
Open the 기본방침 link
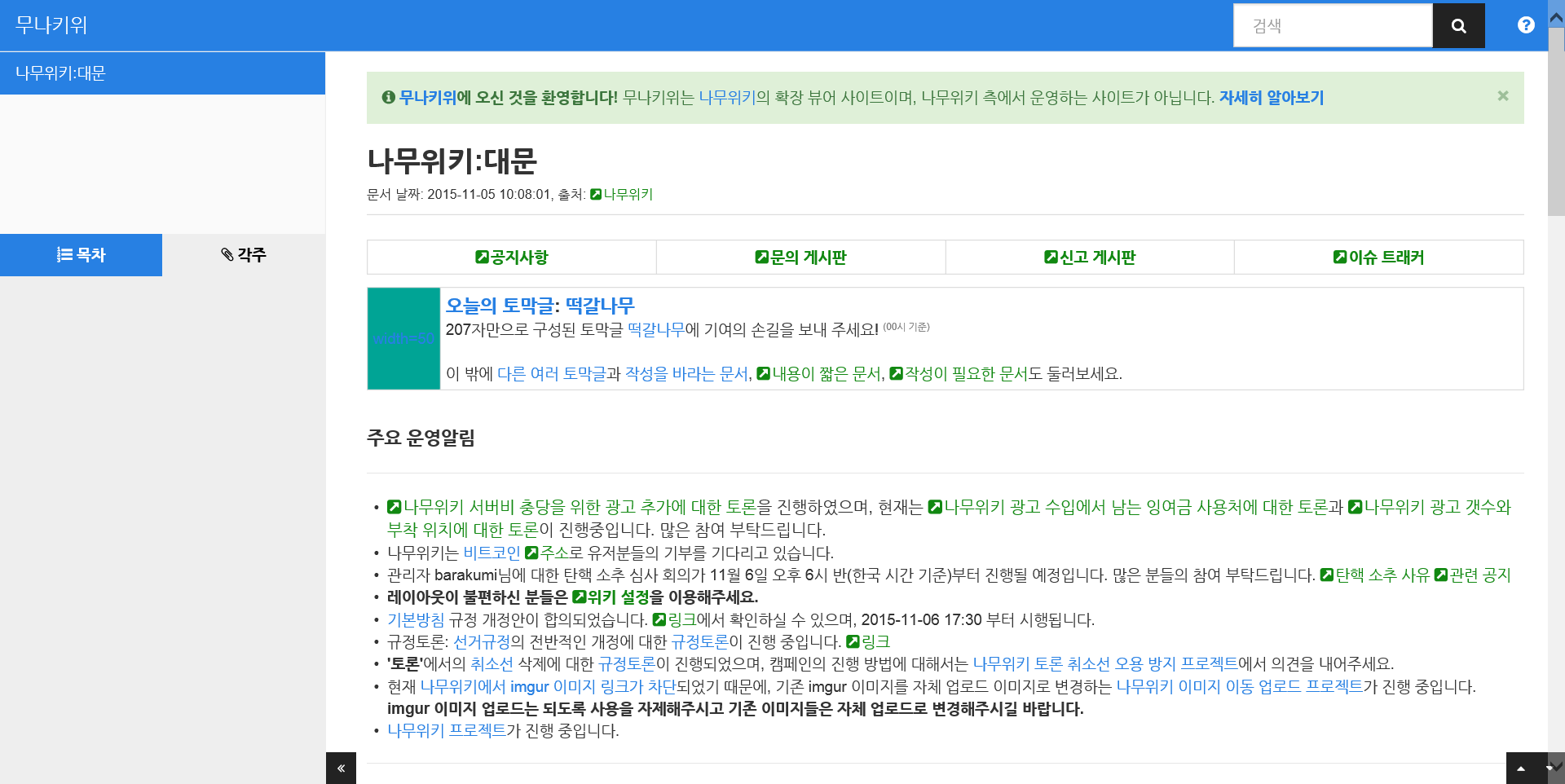click(416, 619)
